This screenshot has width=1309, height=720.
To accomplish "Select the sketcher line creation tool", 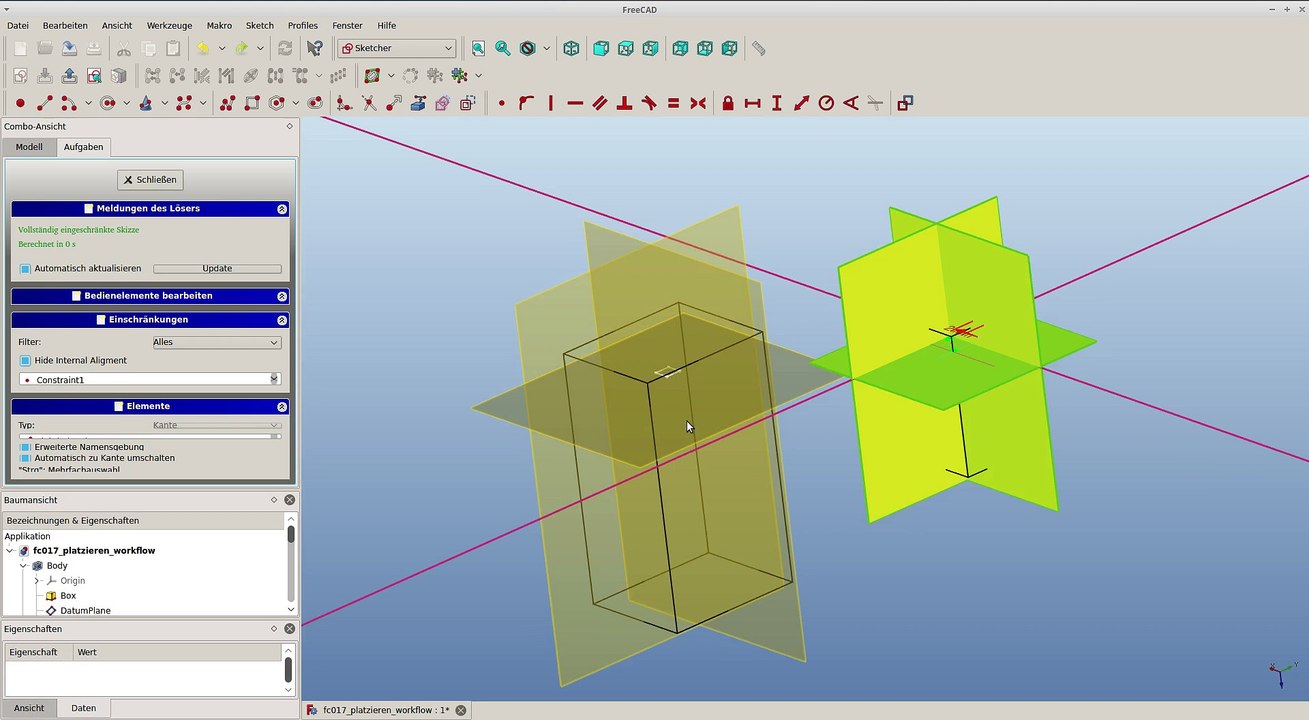I will point(45,103).
